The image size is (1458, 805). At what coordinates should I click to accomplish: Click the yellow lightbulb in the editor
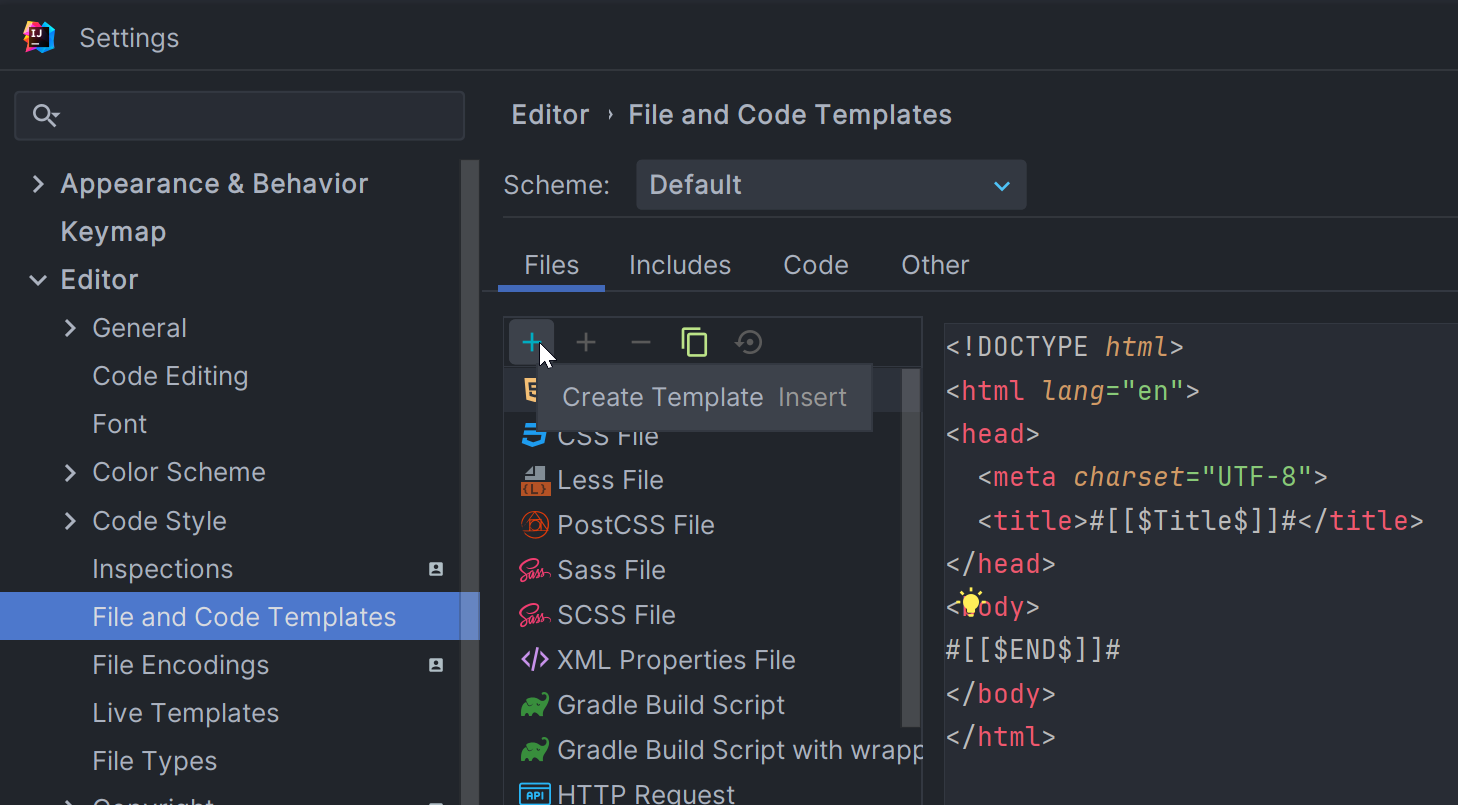pos(970,603)
